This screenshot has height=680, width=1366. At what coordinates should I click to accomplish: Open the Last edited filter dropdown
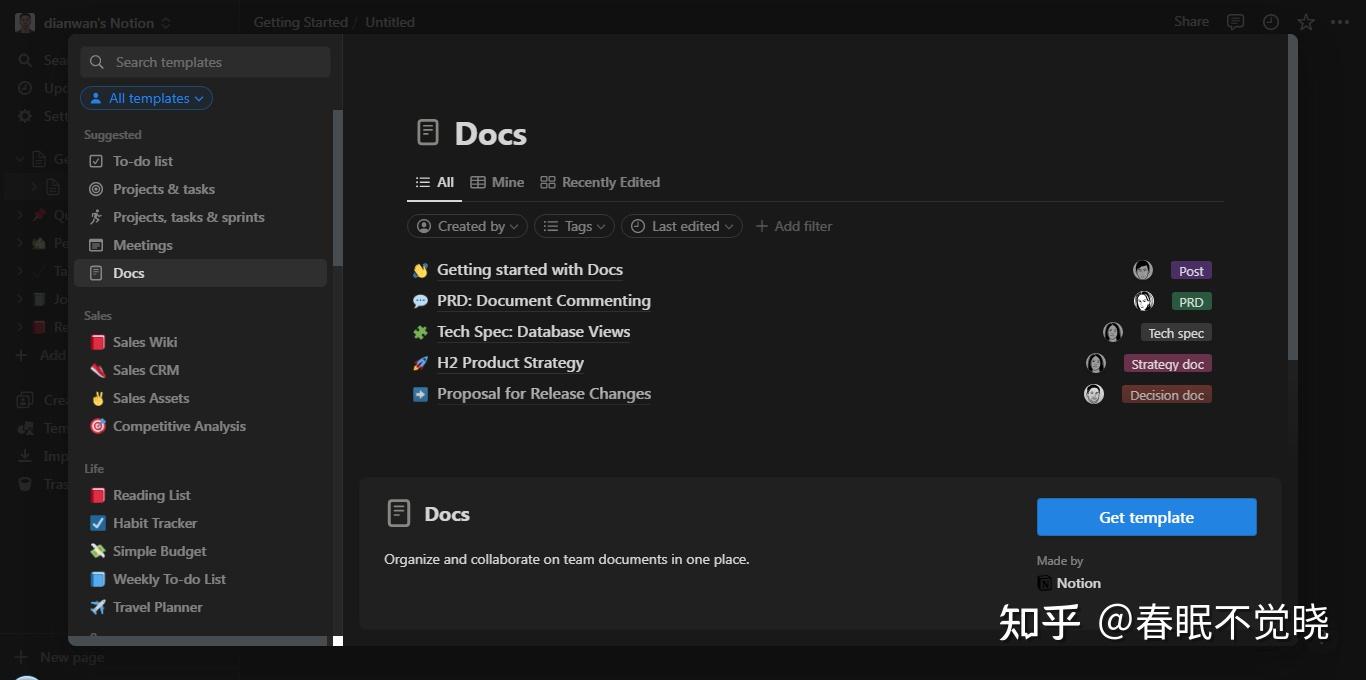tap(682, 226)
